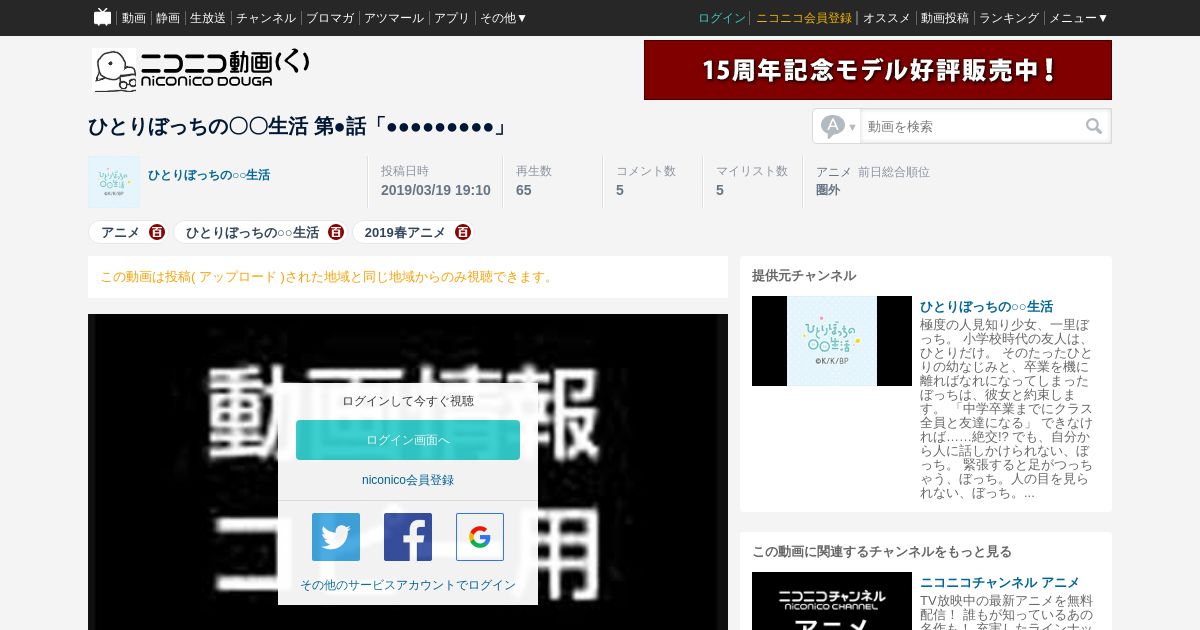Log in with the Twitter icon
The height and width of the screenshot is (630, 1200).
(336, 537)
